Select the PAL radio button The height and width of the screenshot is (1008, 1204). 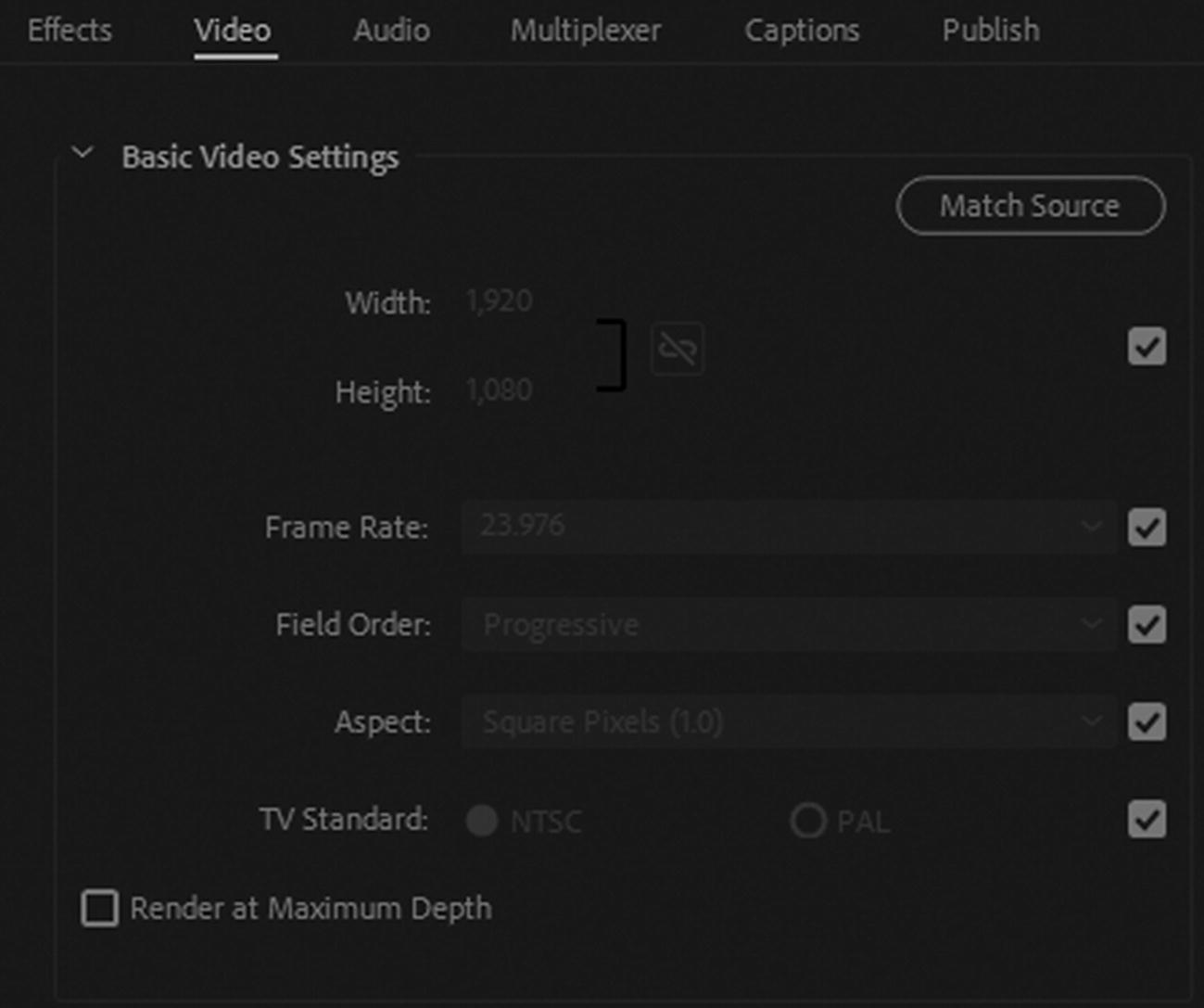pos(807,821)
